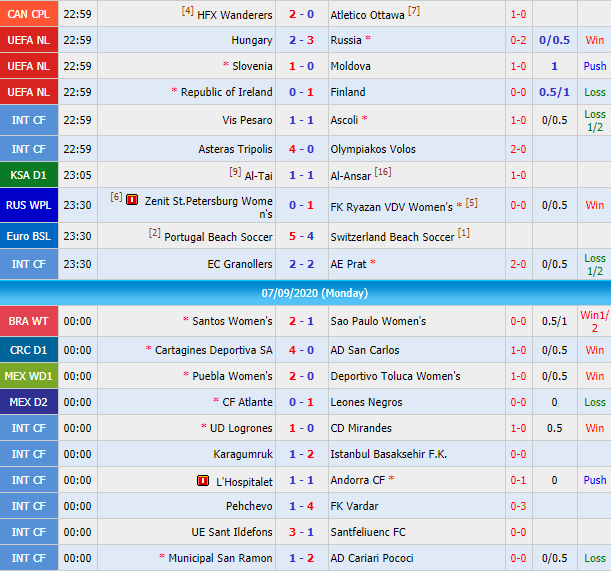Open the FK Vardar team link
The image size is (611, 571).
point(354,506)
